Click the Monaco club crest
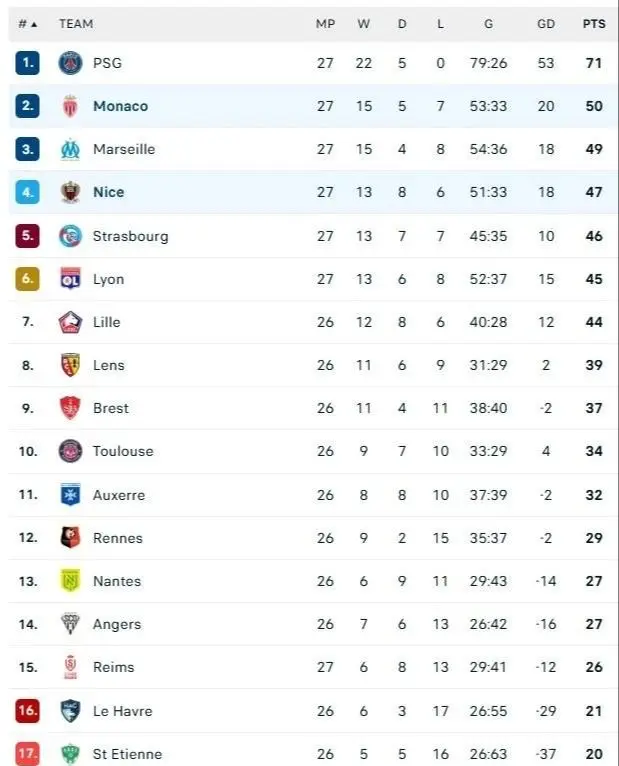Viewport: 619px width, 766px height. click(x=70, y=106)
